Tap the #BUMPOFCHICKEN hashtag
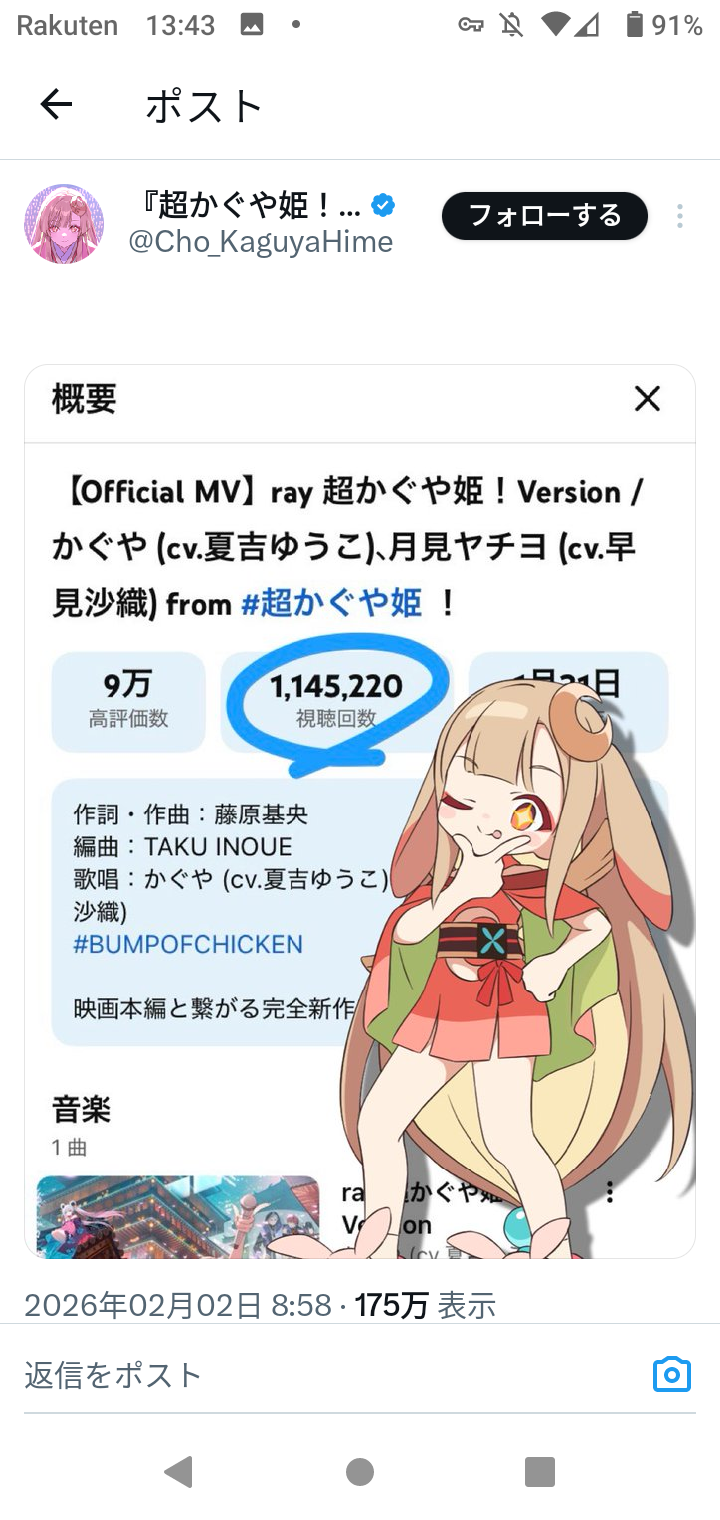The width and height of the screenshot is (720, 1520). point(188,944)
